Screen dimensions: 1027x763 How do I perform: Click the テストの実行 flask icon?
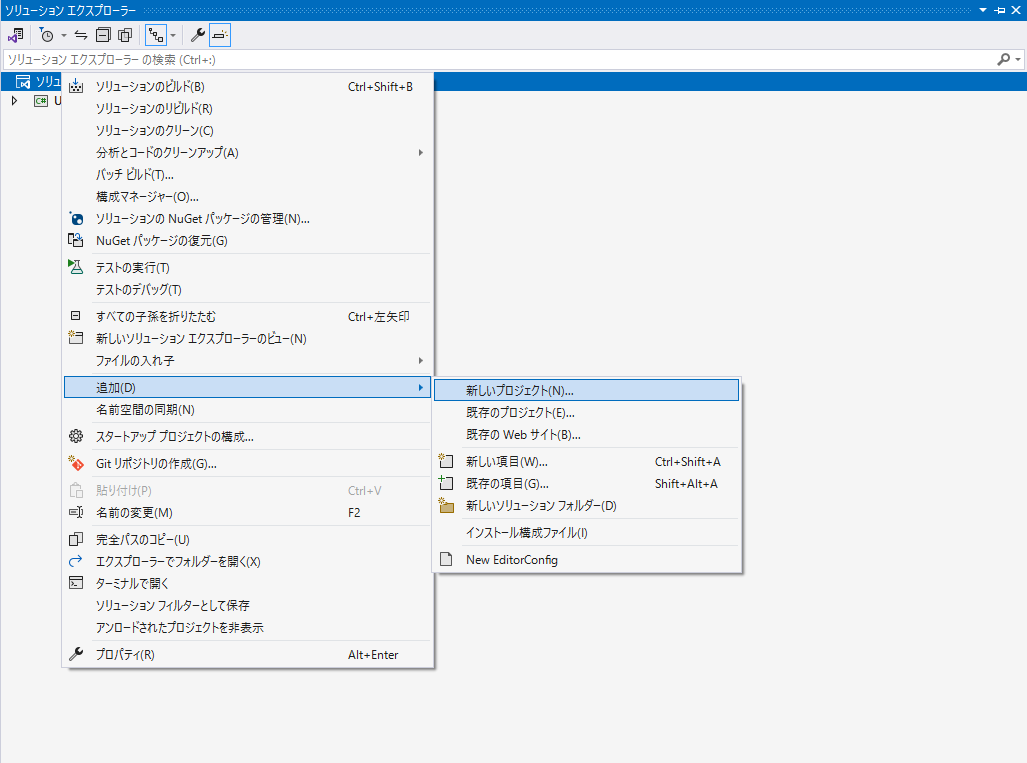click(x=76, y=267)
